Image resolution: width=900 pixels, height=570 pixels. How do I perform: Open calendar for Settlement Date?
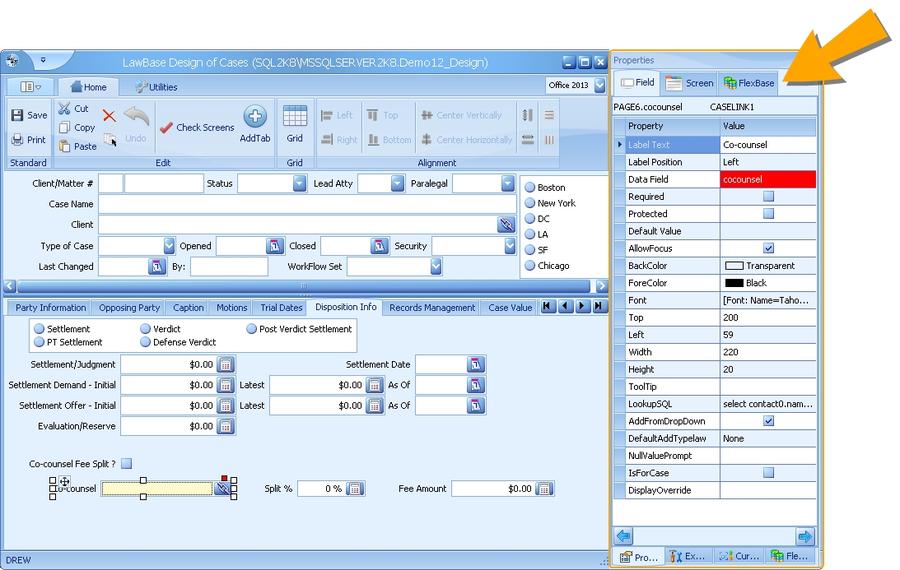tap(476, 365)
